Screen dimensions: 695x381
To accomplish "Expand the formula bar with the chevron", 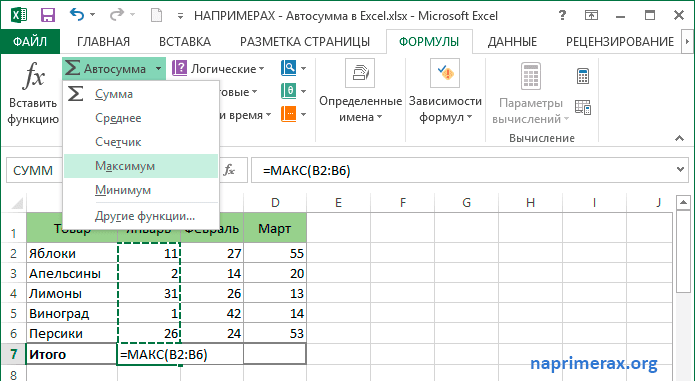I will coord(680,170).
